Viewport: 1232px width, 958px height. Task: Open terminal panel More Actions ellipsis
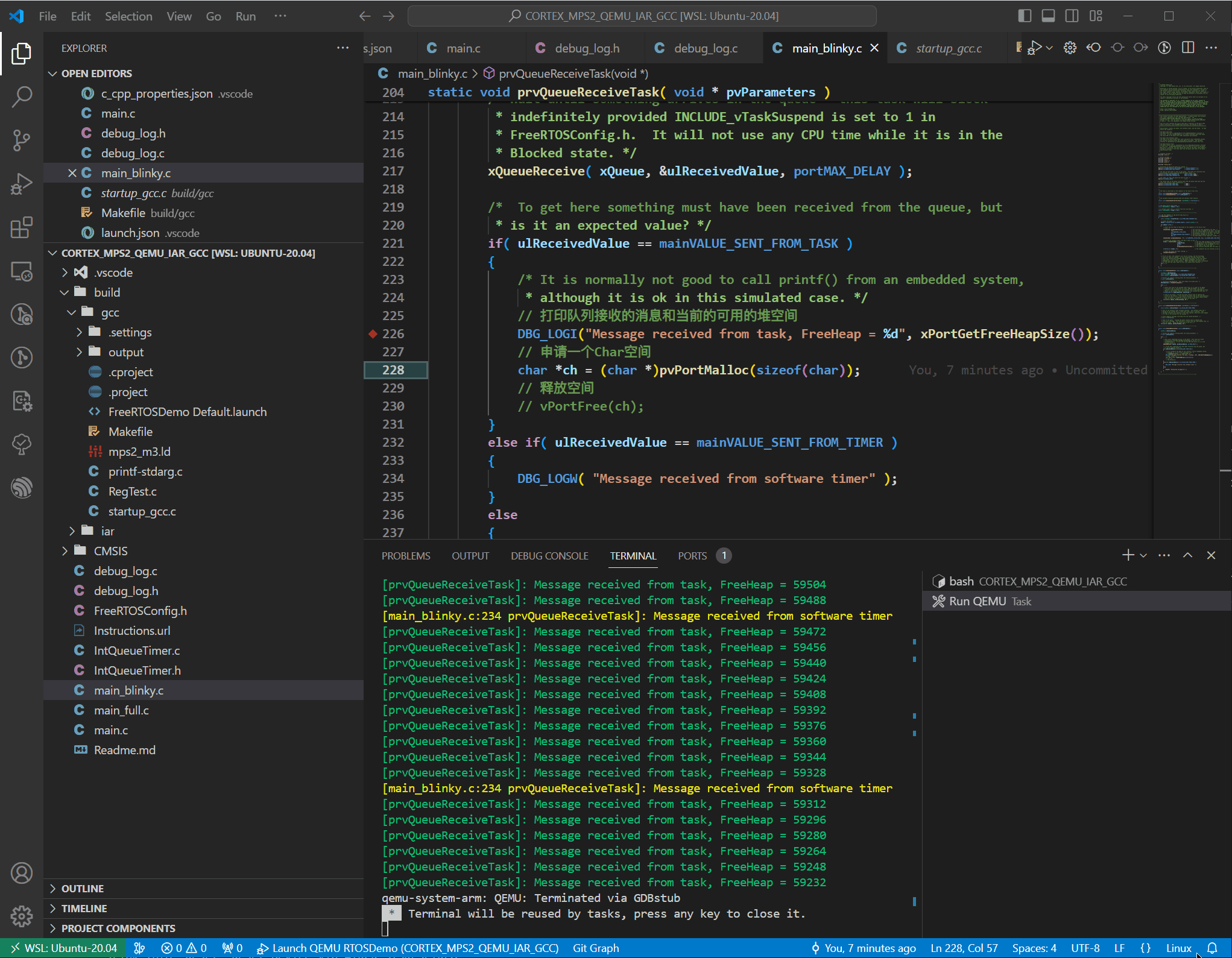click(1164, 555)
